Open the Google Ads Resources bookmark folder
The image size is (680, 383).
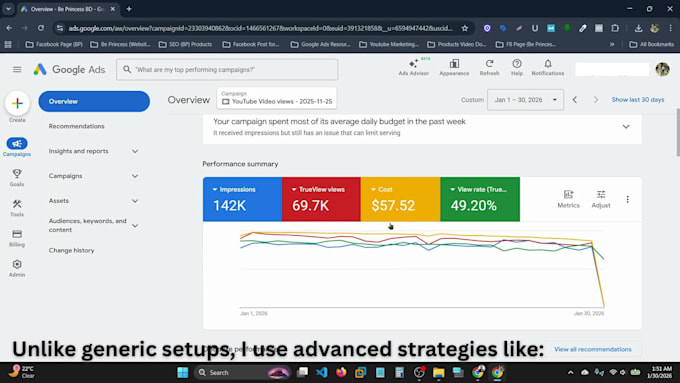[x=320, y=44]
